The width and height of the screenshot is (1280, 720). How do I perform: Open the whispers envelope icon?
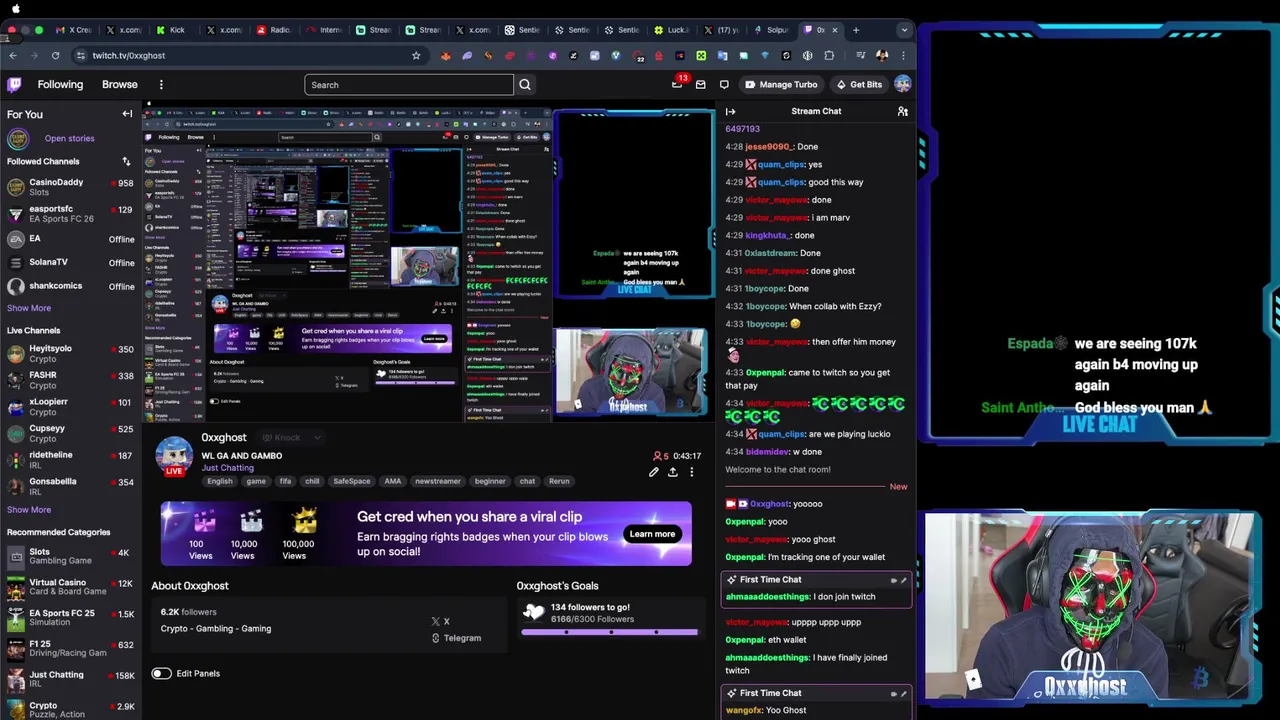[701, 85]
